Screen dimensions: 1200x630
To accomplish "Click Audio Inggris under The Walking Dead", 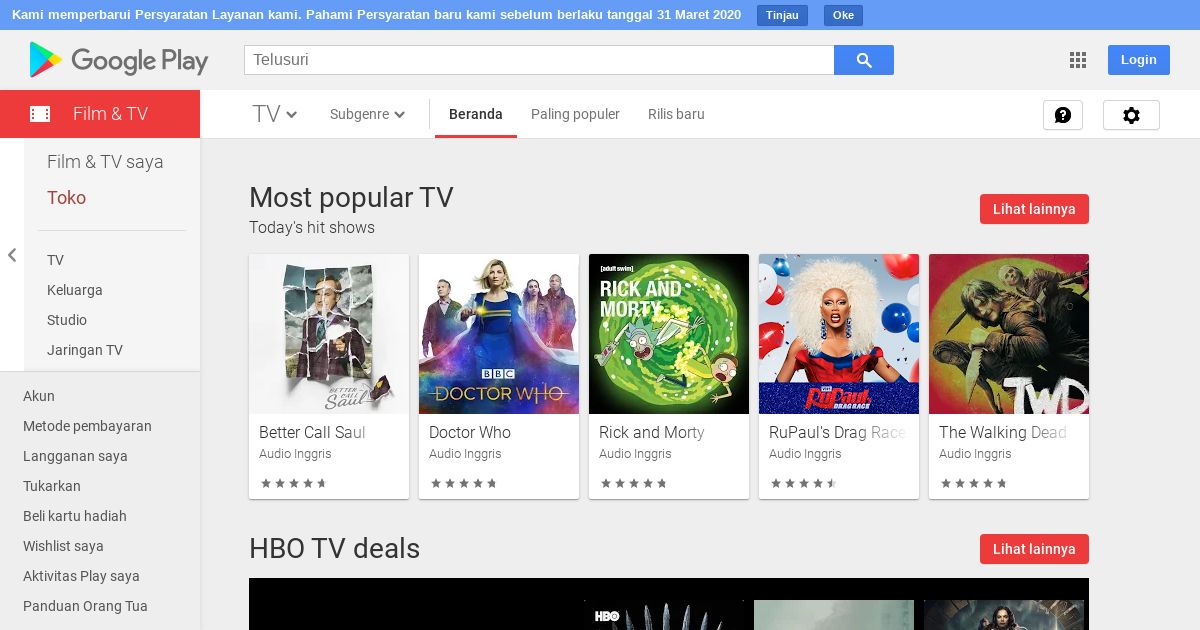I will [975, 454].
